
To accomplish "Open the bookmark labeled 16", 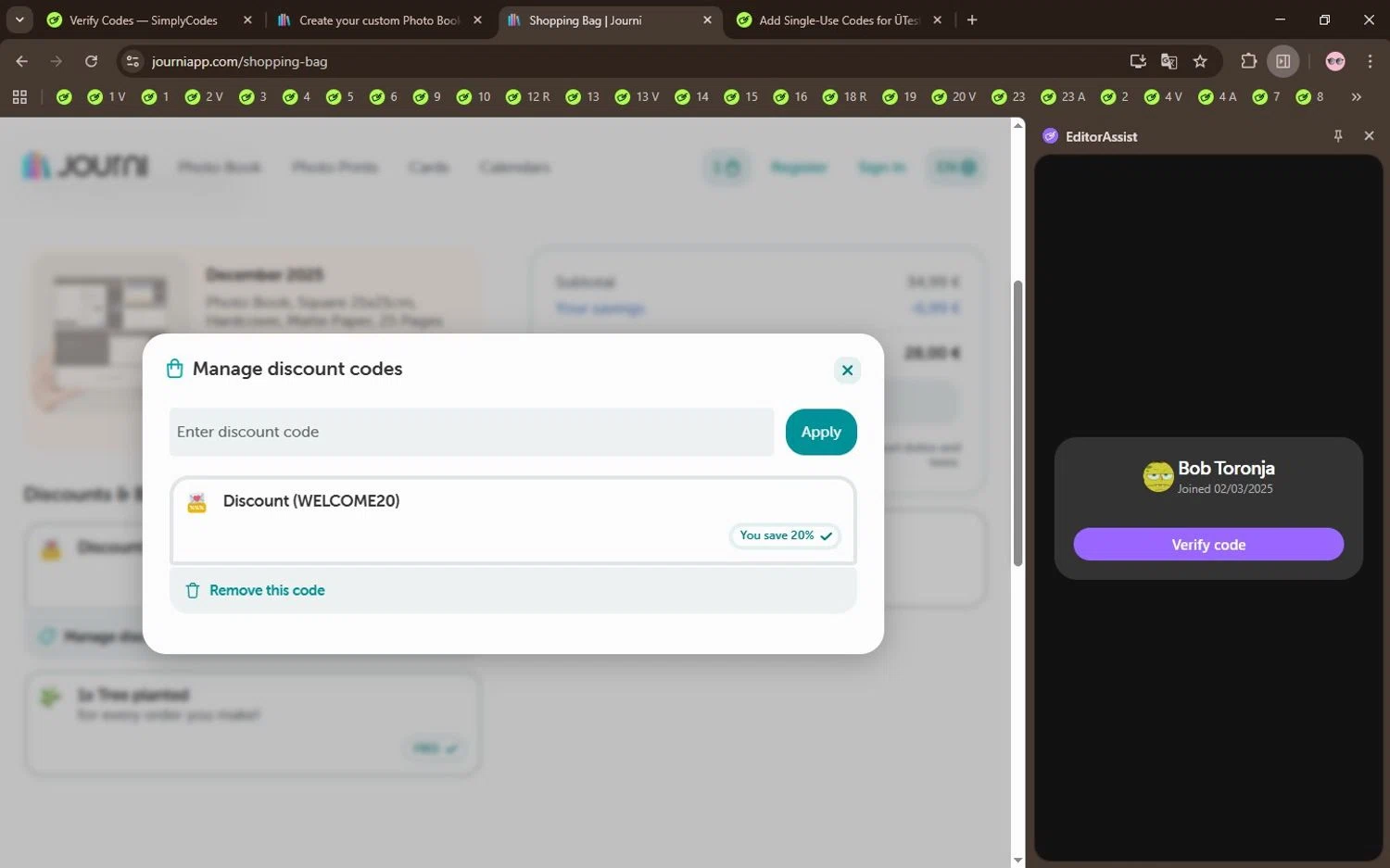I will pos(790,96).
